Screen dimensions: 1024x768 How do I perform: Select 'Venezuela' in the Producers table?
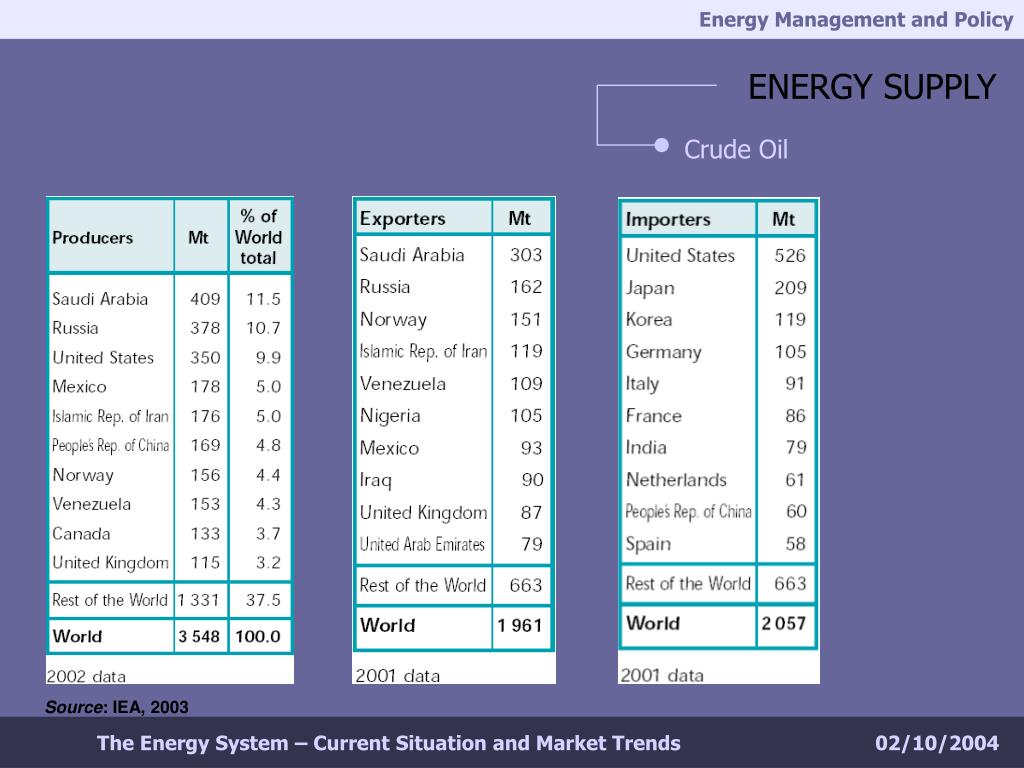pyautogui.click(x=91, y=504)
